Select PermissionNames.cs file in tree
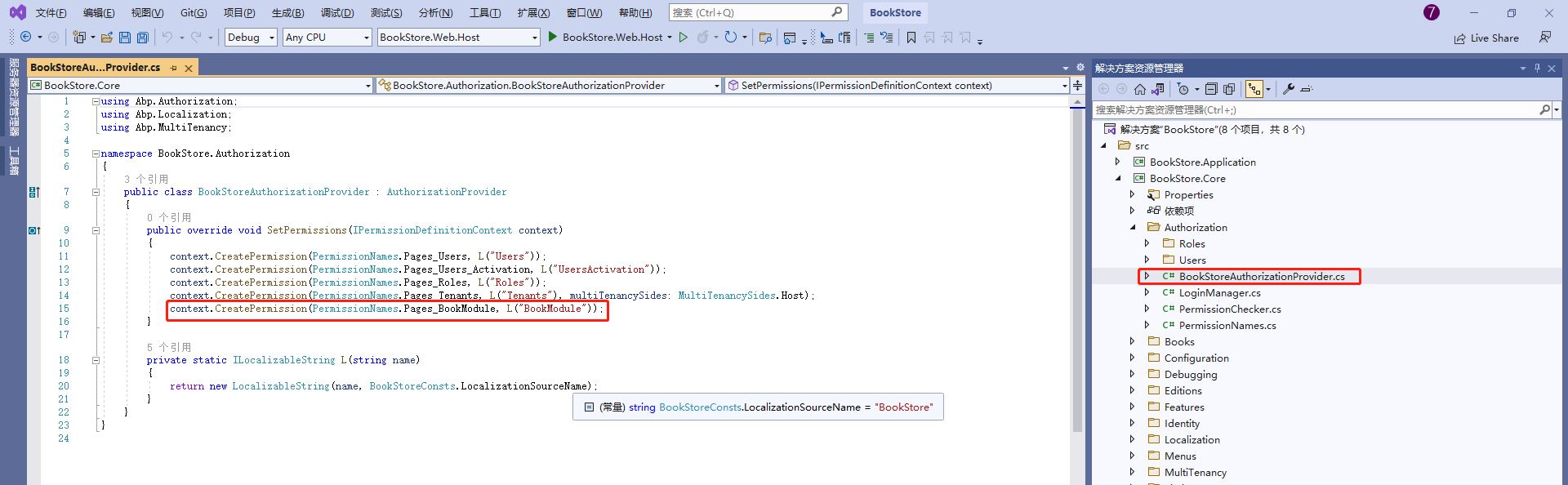The width and height of the screenshot is (1568, 485). click(1227, 326)
